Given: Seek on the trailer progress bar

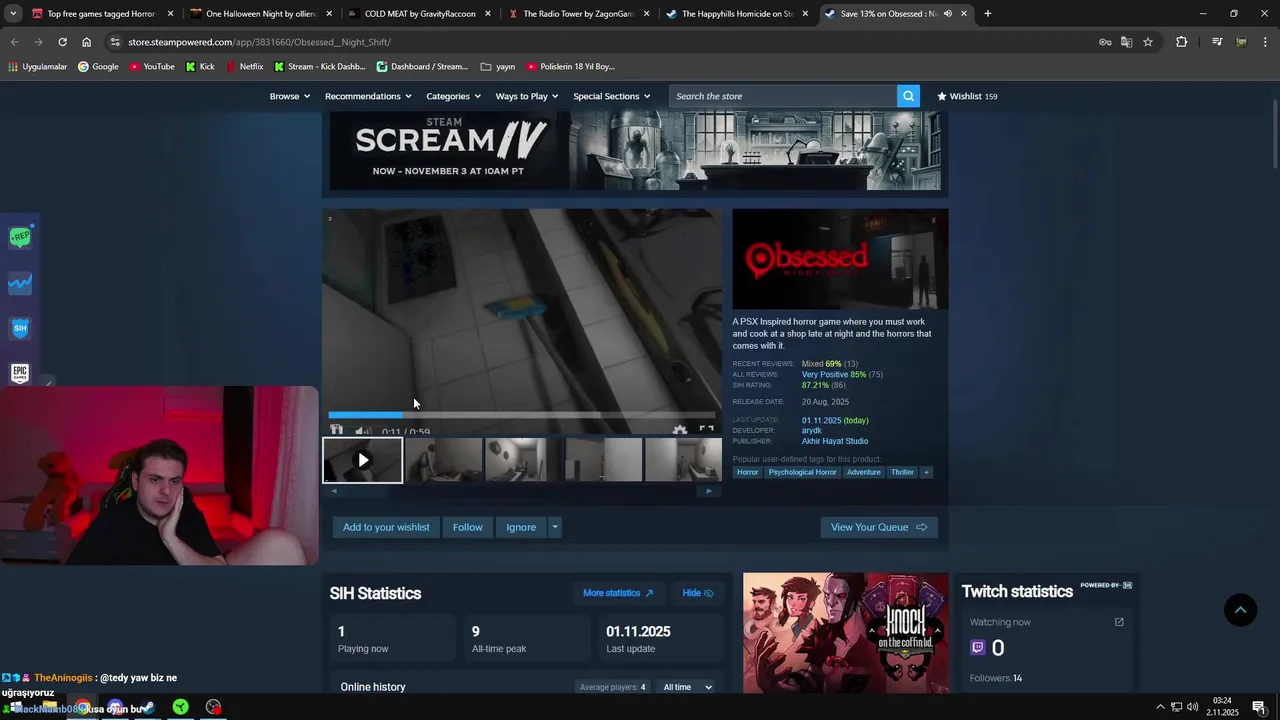Looking at the screenshot, I should tap(522, 414).
